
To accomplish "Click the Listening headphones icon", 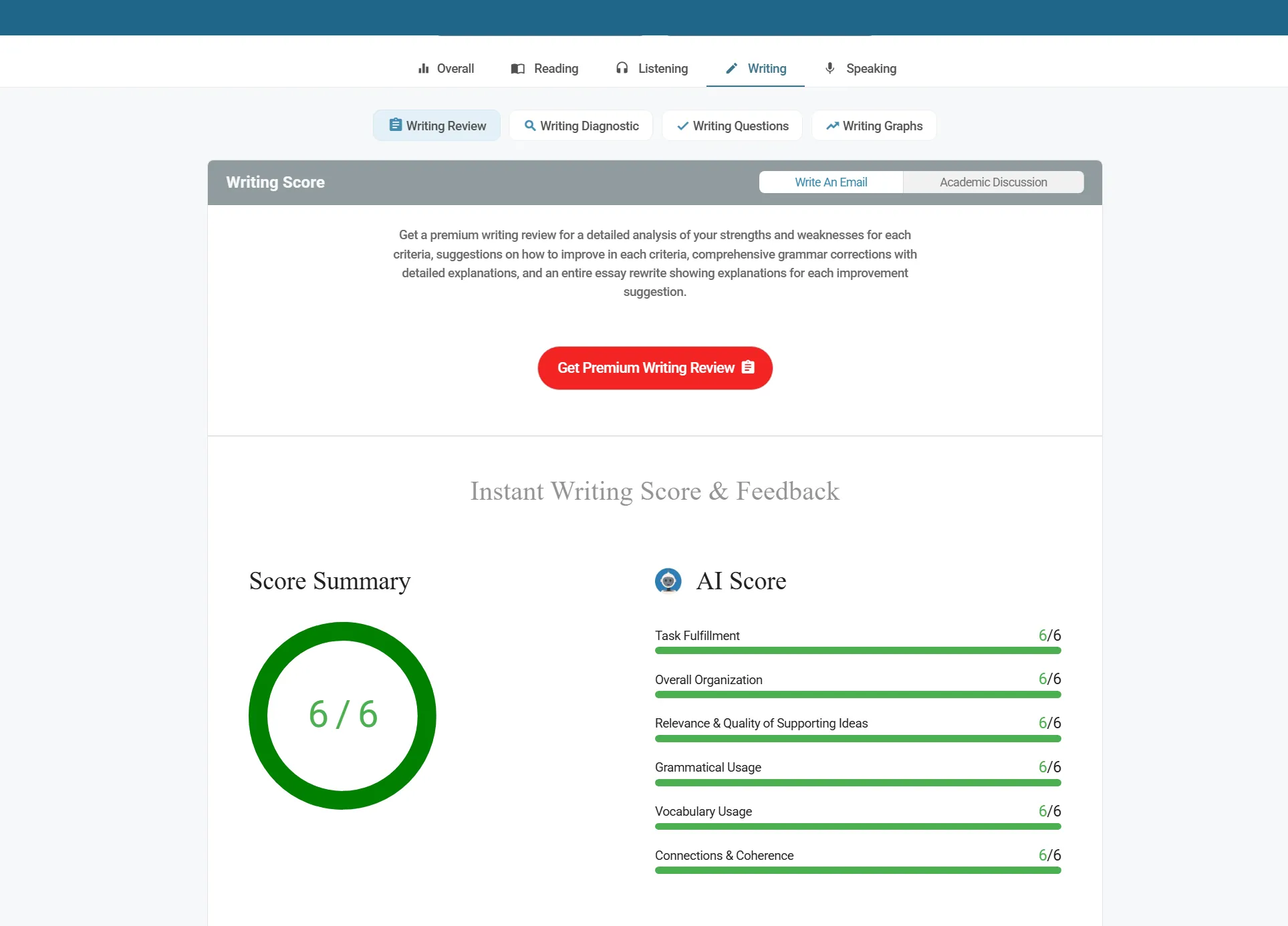I will click(622, 68).
